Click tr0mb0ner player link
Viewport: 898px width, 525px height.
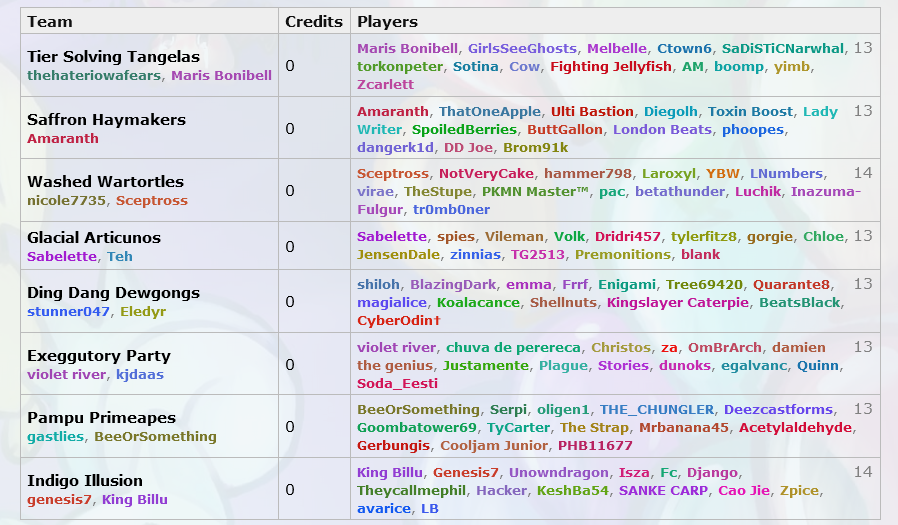pyautogui.click(x=451, y=209)
